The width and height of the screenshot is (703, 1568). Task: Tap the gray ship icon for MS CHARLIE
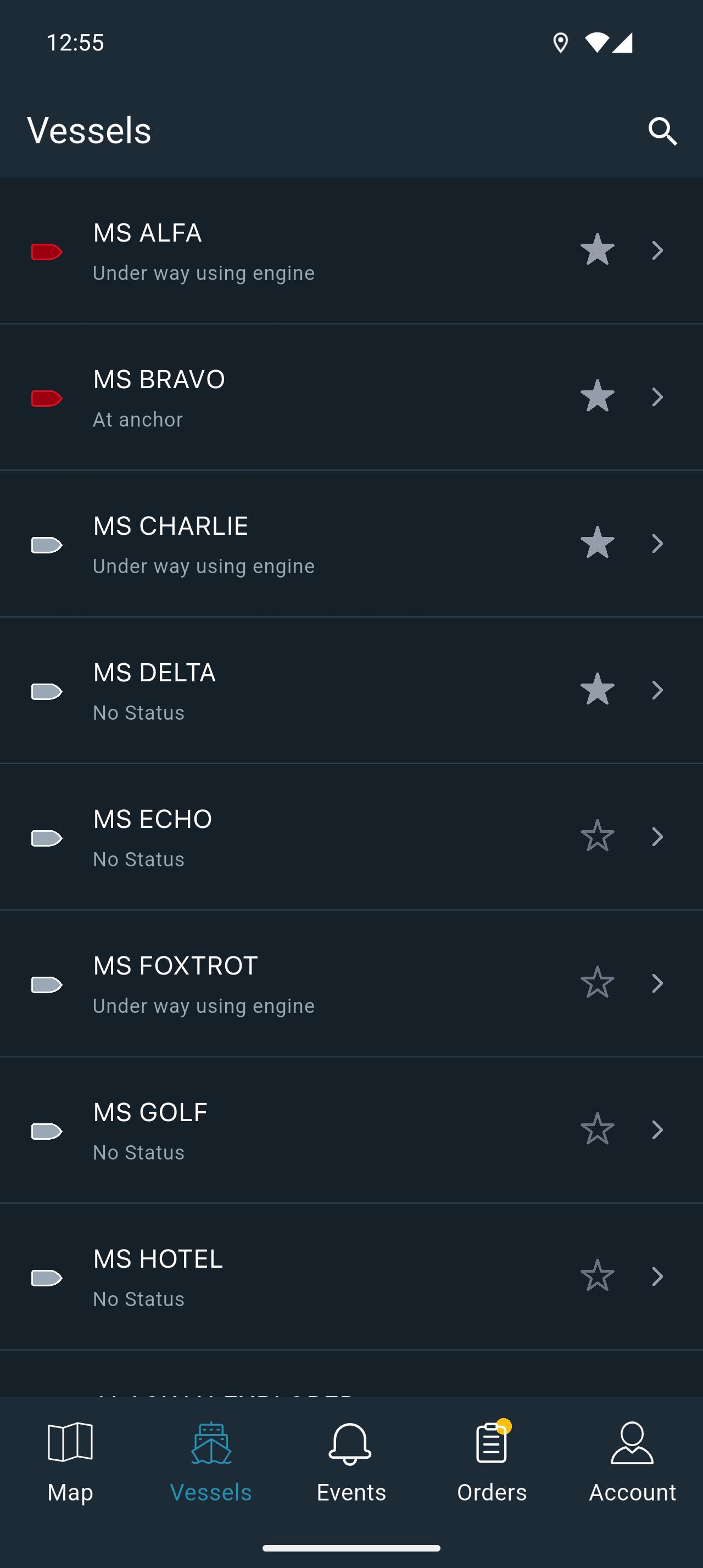46,545
